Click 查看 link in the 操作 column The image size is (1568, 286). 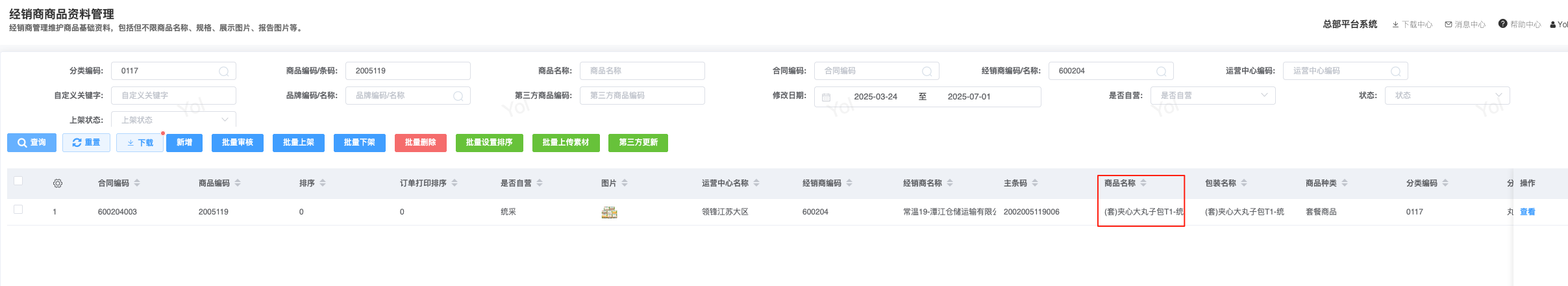(1527, 212)
